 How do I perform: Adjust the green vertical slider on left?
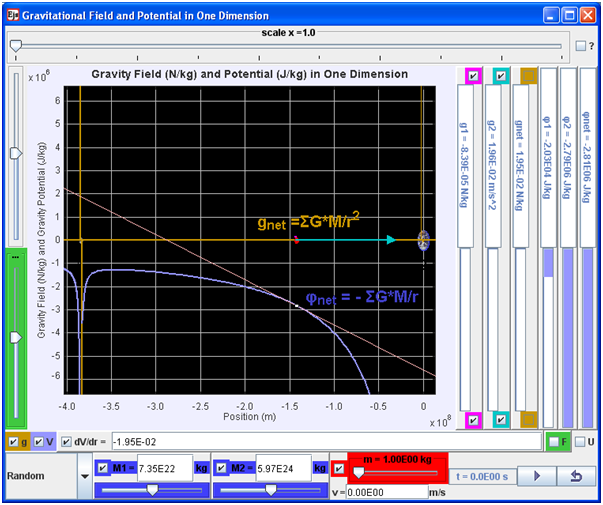16,337
